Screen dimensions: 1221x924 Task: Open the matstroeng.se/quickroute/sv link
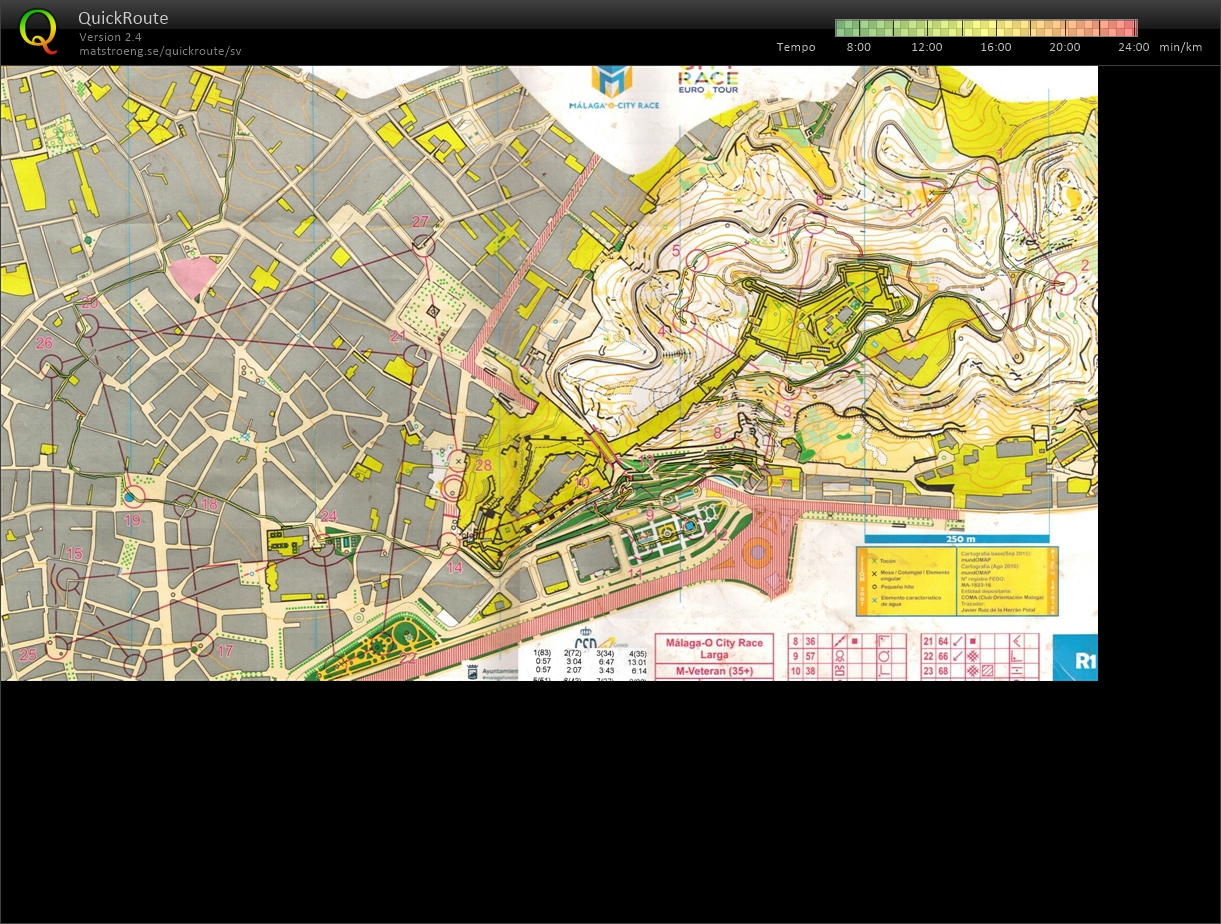pos(160,51)
